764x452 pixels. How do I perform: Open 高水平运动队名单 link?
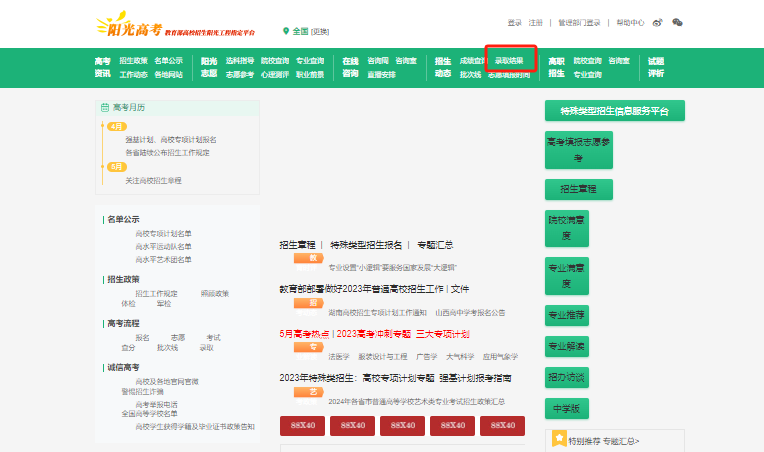tap(163, 246)
